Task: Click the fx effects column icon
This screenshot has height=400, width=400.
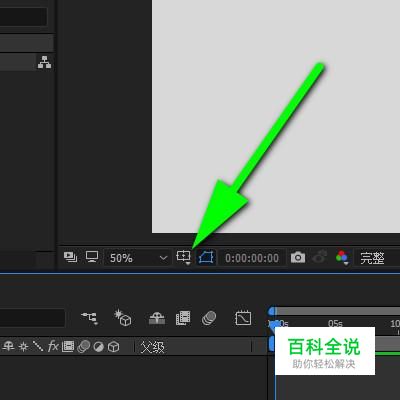Action: [x=53, y=346]
